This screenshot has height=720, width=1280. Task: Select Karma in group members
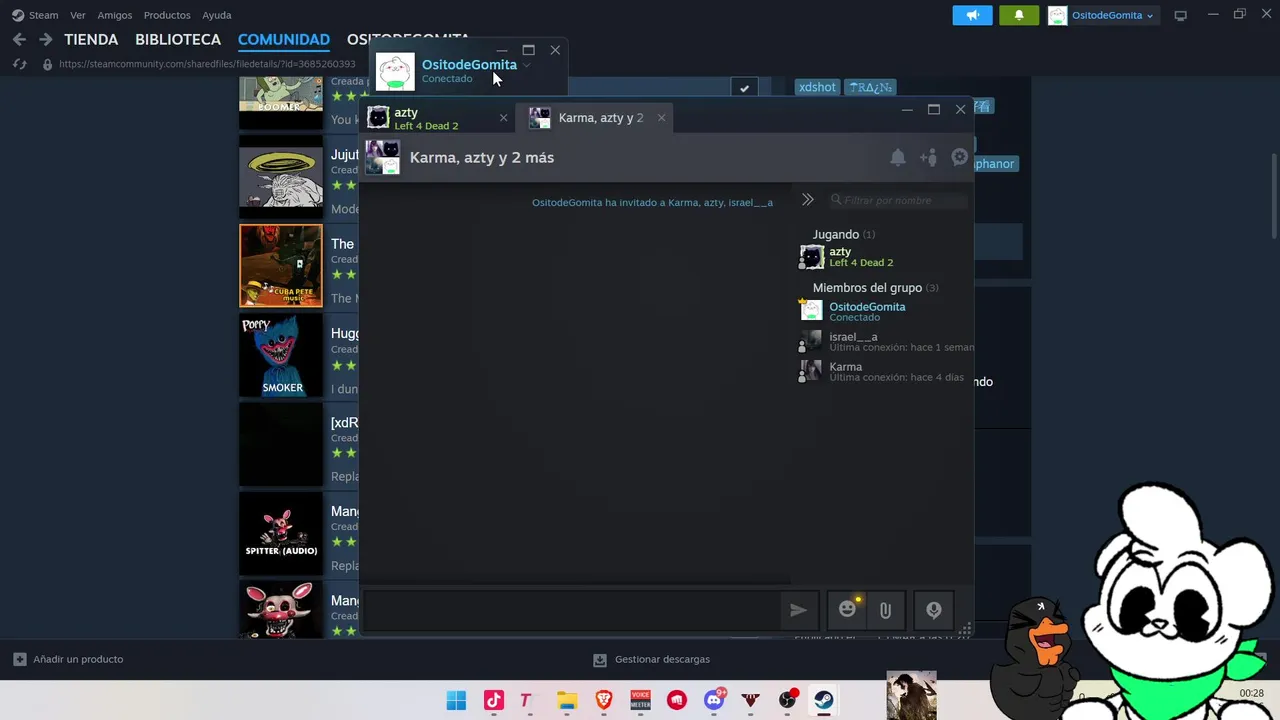click(x=884, y=371)
